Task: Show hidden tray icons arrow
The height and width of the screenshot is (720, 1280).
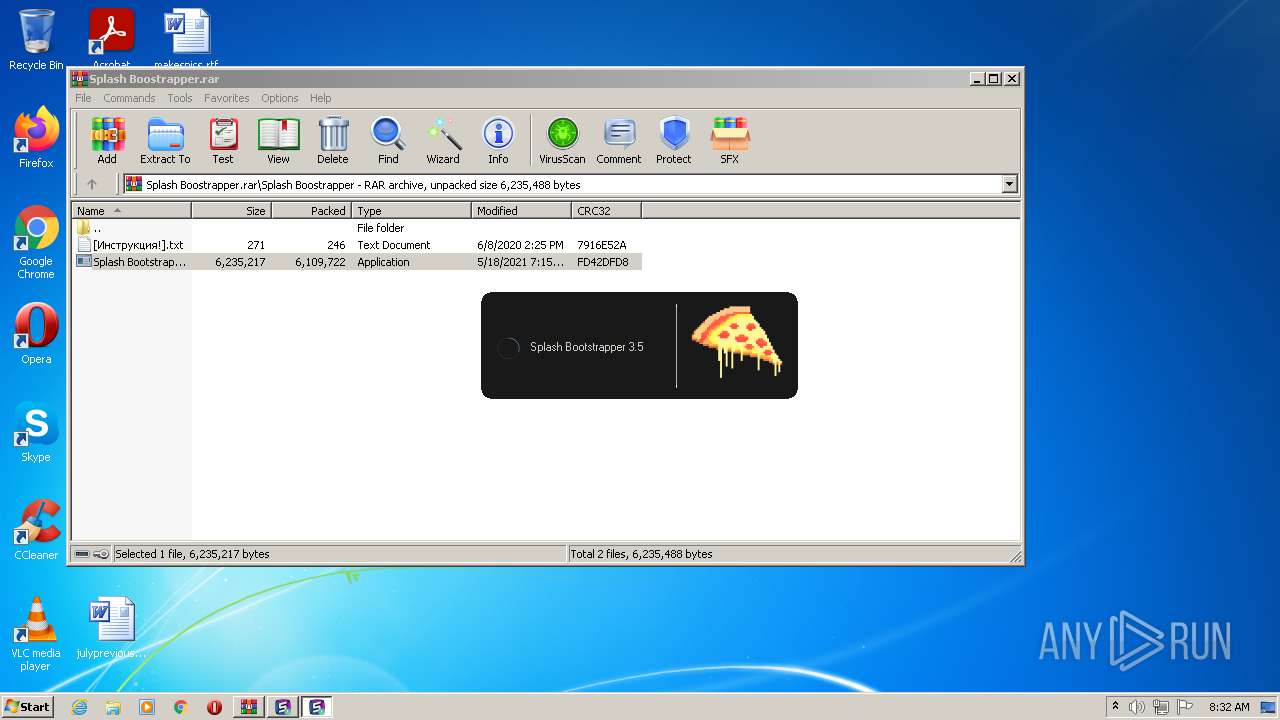Action: pos(1116,707)
